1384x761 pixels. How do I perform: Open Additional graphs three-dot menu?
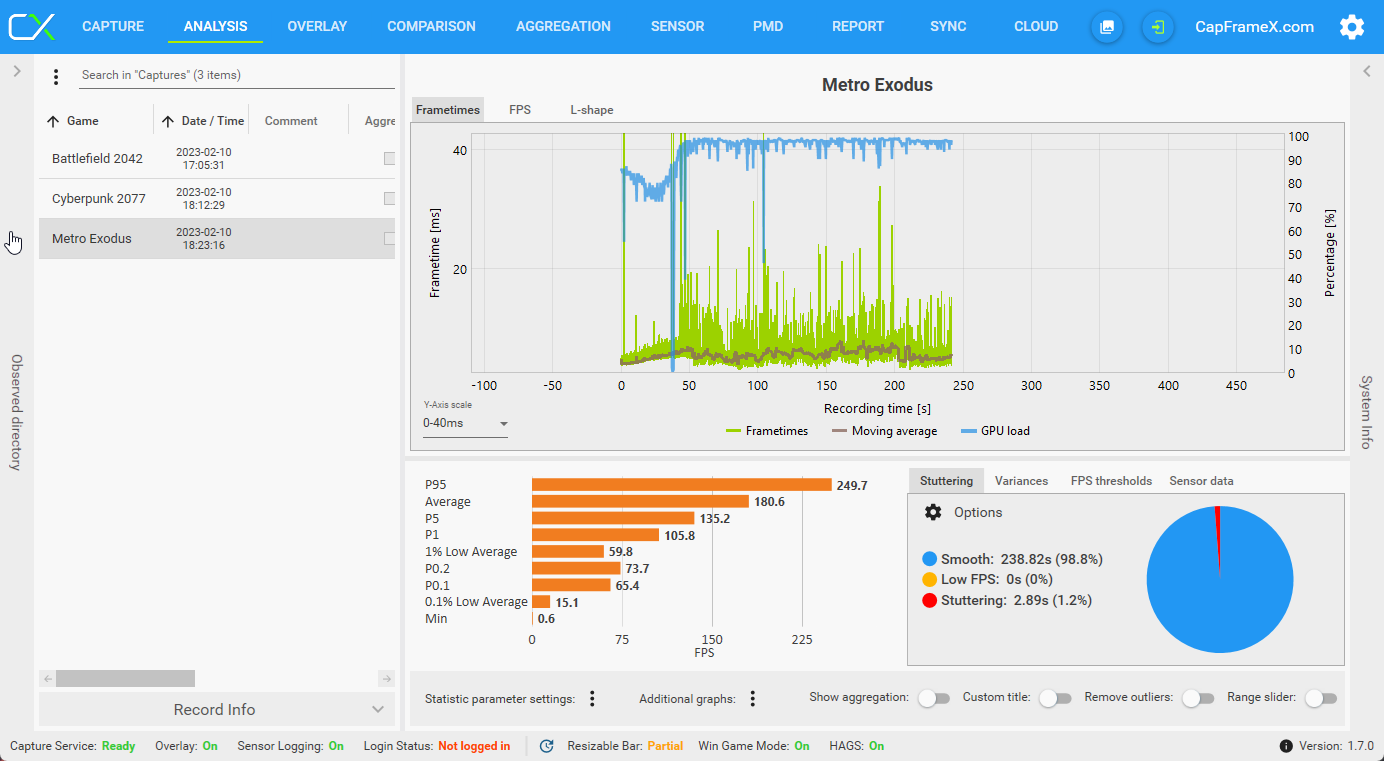pyautogui.click(x=752, y=699)
